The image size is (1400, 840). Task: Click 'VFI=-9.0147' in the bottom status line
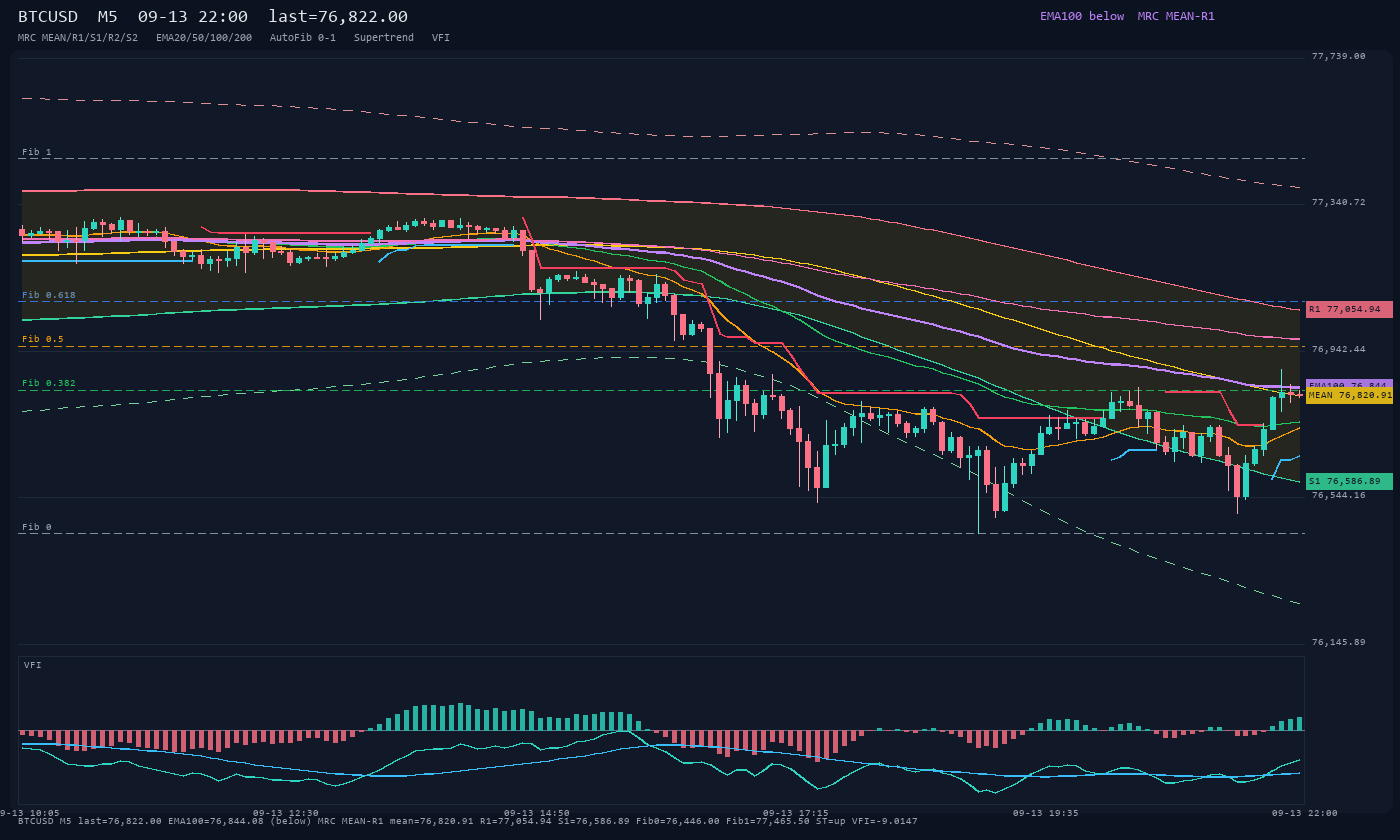tap(885, 821)
